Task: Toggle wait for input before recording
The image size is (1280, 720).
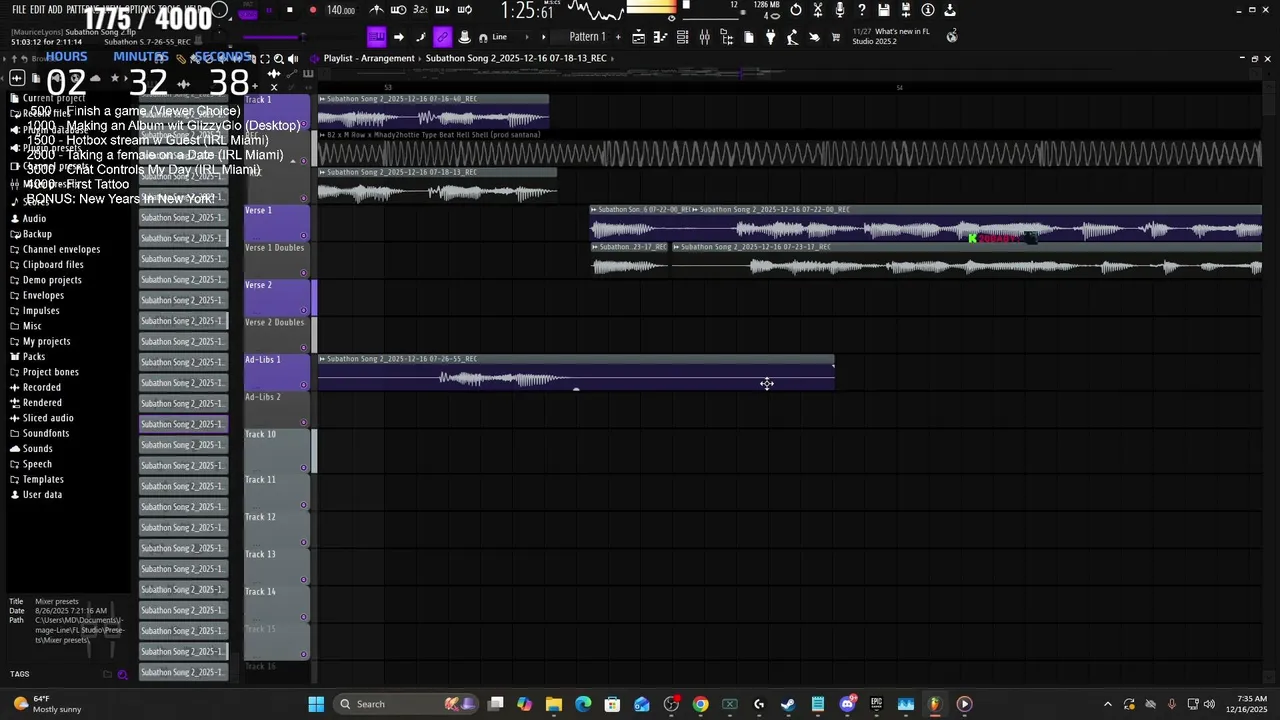Action: pos(398,10)
